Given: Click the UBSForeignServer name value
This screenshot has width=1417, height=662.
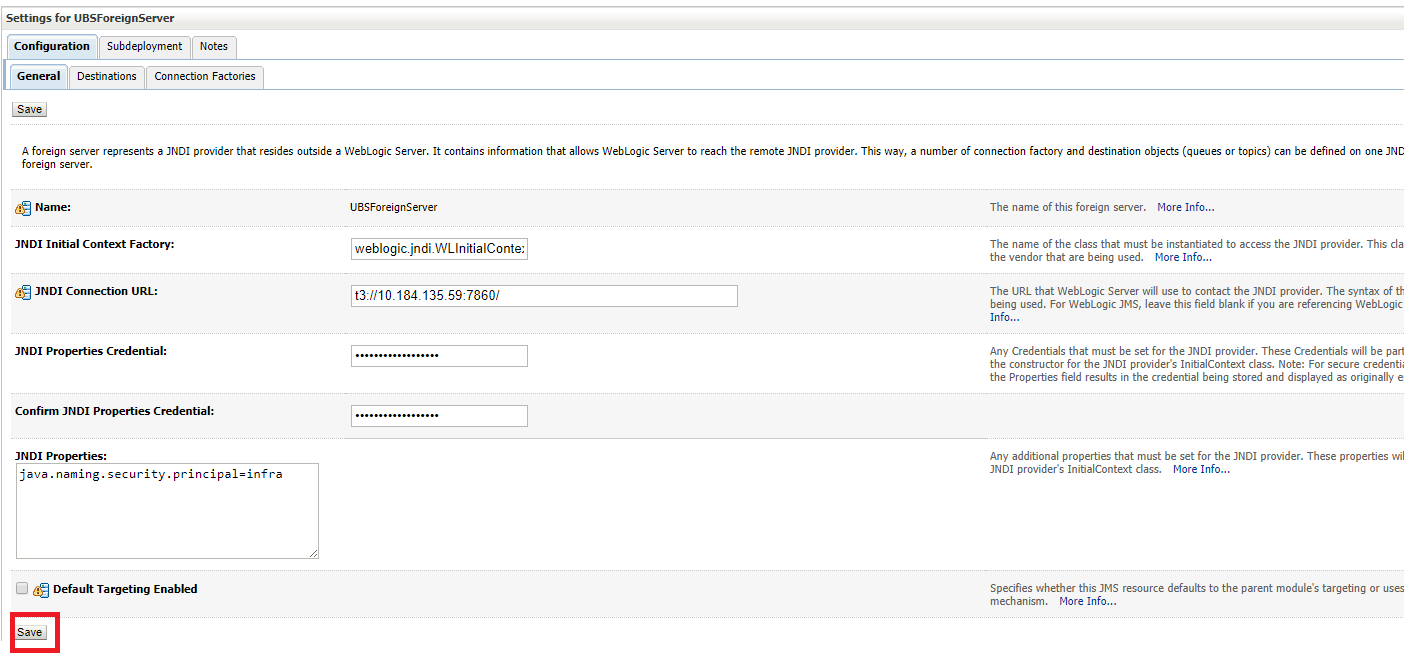Looking at the screenshot, I should 394,208.
